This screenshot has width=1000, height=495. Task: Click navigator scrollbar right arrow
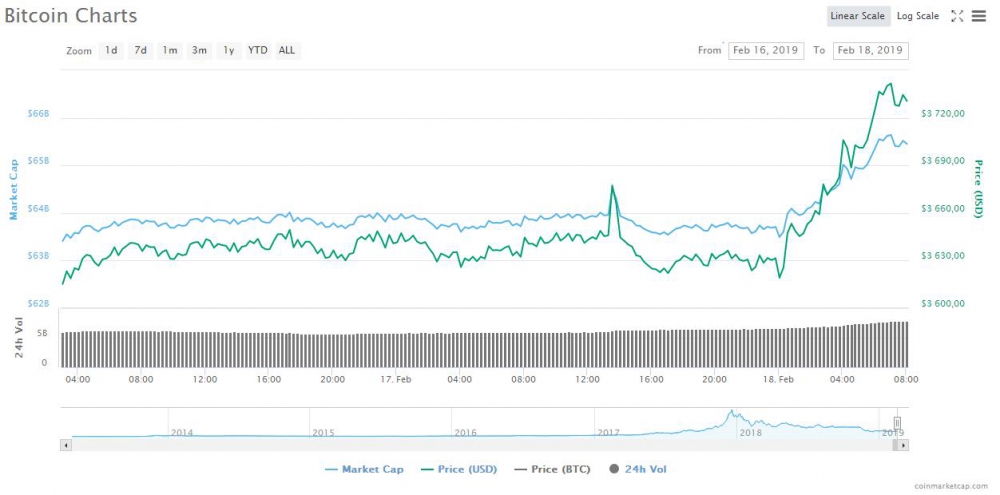pyautogui.click(x=903, y=445)
